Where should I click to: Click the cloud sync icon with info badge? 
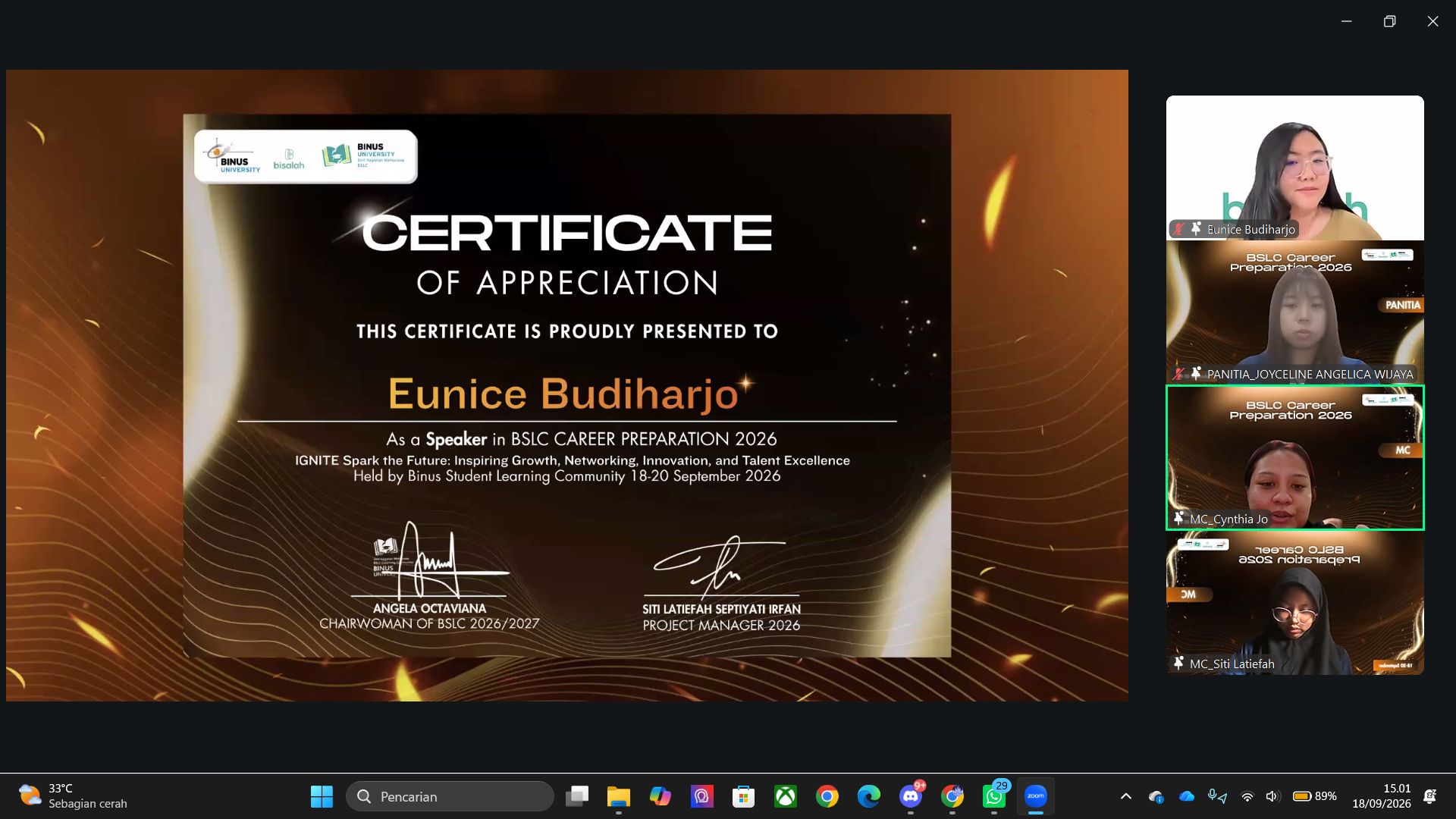1156,796
